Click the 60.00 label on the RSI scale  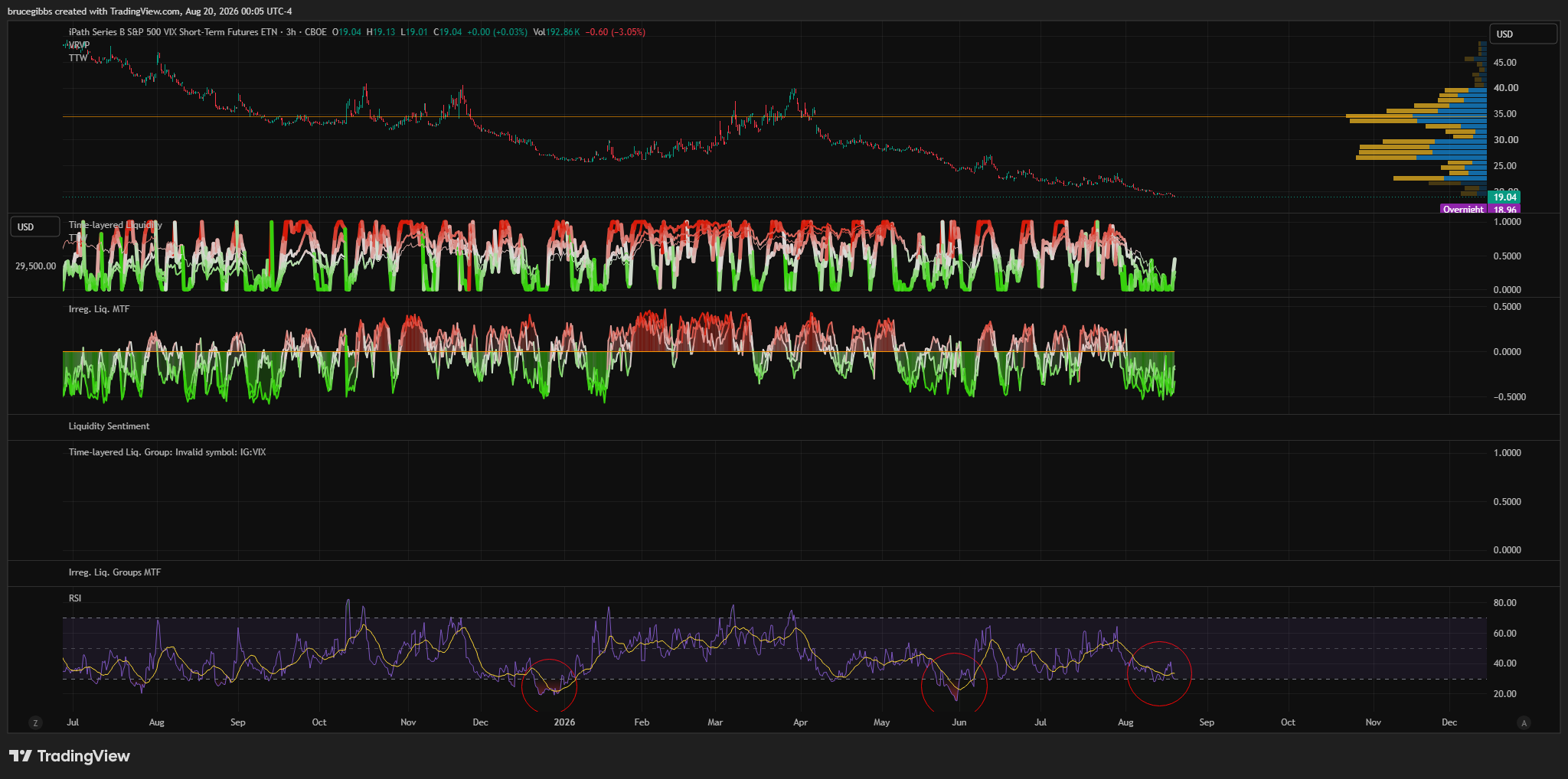(1505, 634)
